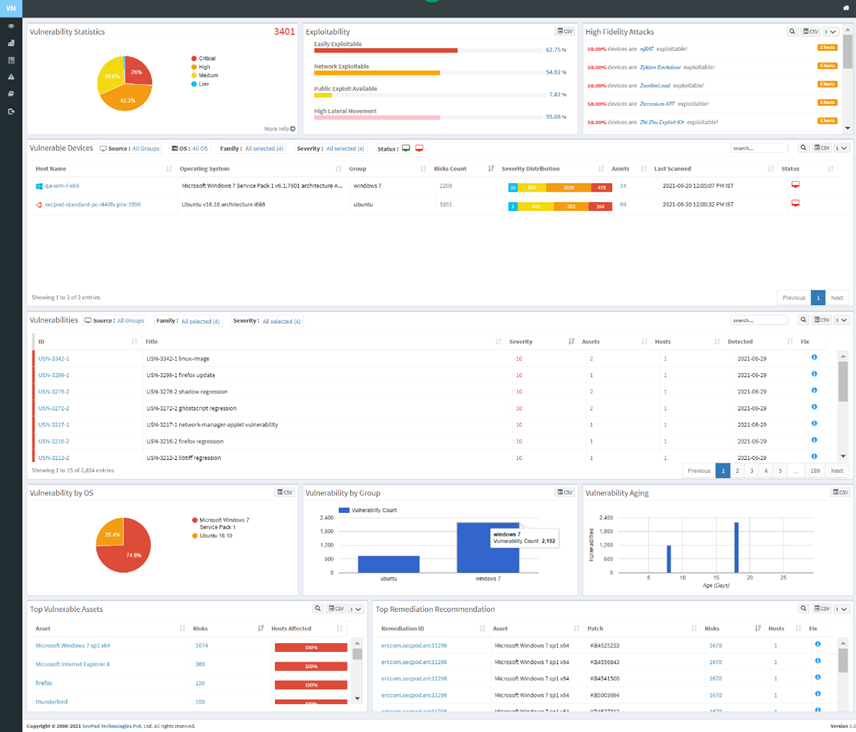Click fix icon for patch KB4525233
The height and width of the screenshot is (732, 856).
[817, 644]
